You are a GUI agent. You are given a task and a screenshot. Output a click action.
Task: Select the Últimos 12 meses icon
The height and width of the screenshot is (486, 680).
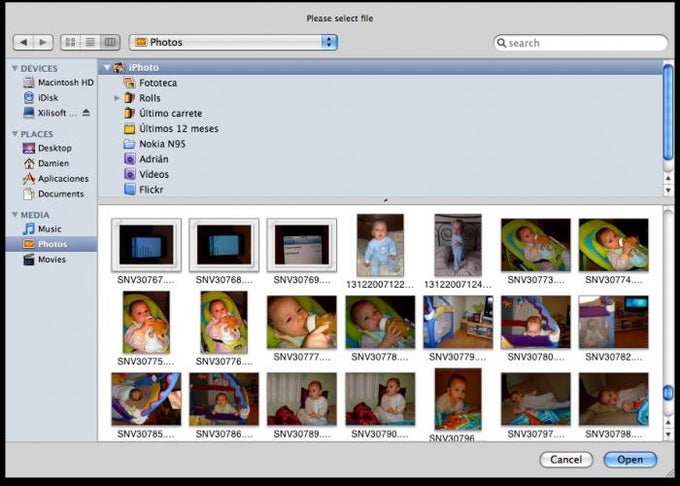(129, 129)
